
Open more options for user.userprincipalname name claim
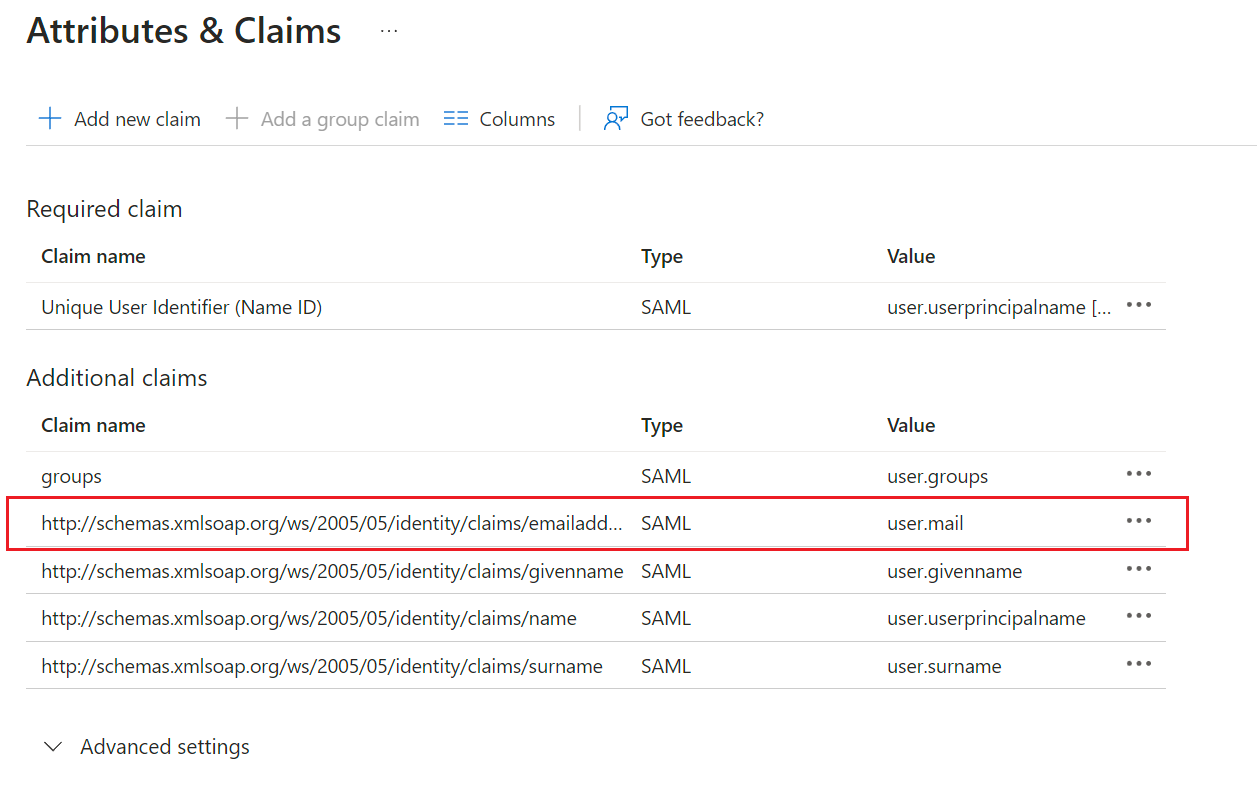point(1139,616)
